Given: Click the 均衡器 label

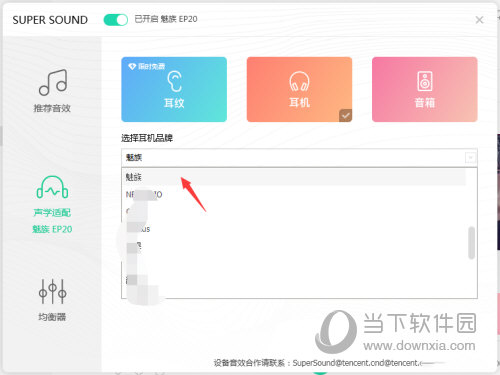Looking at the screenshot, I should click(52, 317).
